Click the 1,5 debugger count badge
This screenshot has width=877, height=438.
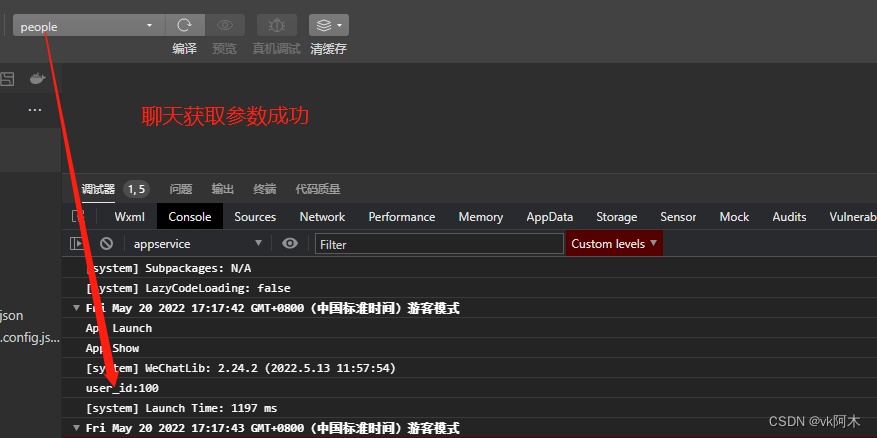coord(136,190)
